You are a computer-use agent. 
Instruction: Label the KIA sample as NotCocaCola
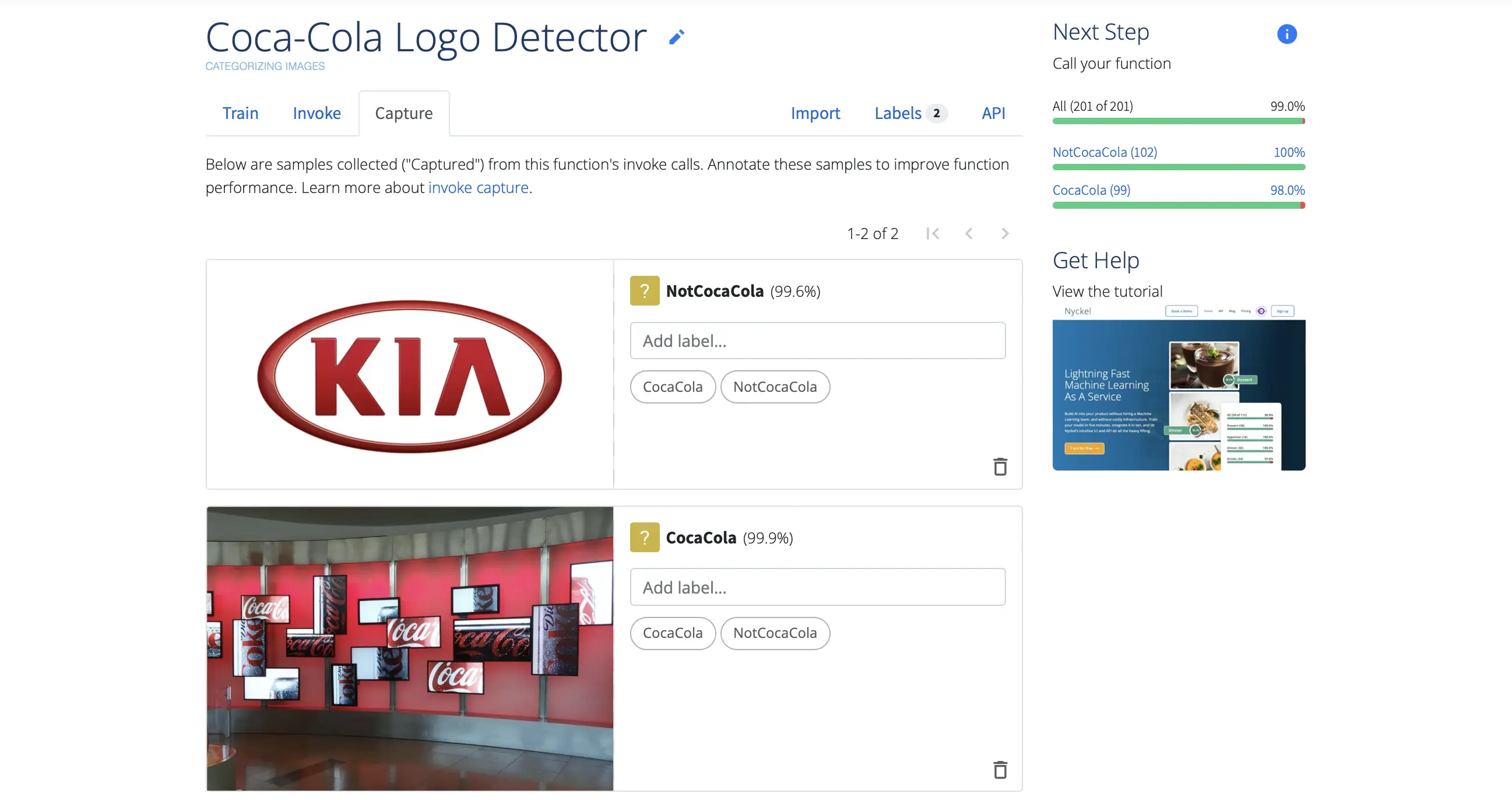pyautogui.click(x=775, y=387)
